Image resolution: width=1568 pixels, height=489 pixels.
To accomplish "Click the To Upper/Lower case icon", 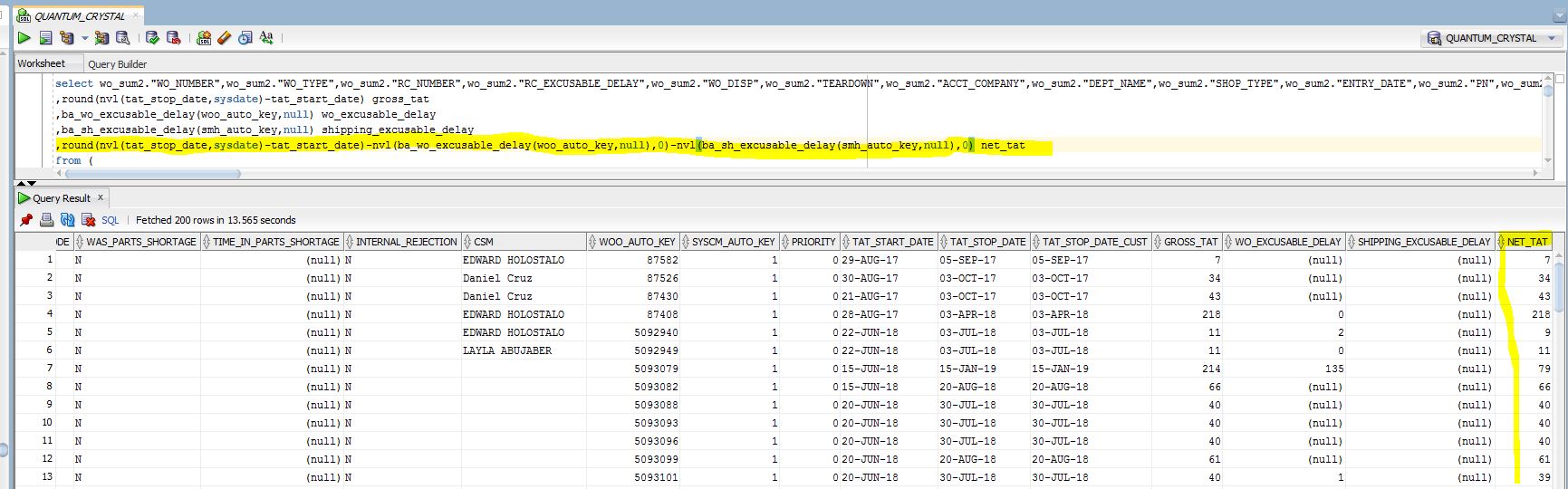I will [x=266, y=38].
